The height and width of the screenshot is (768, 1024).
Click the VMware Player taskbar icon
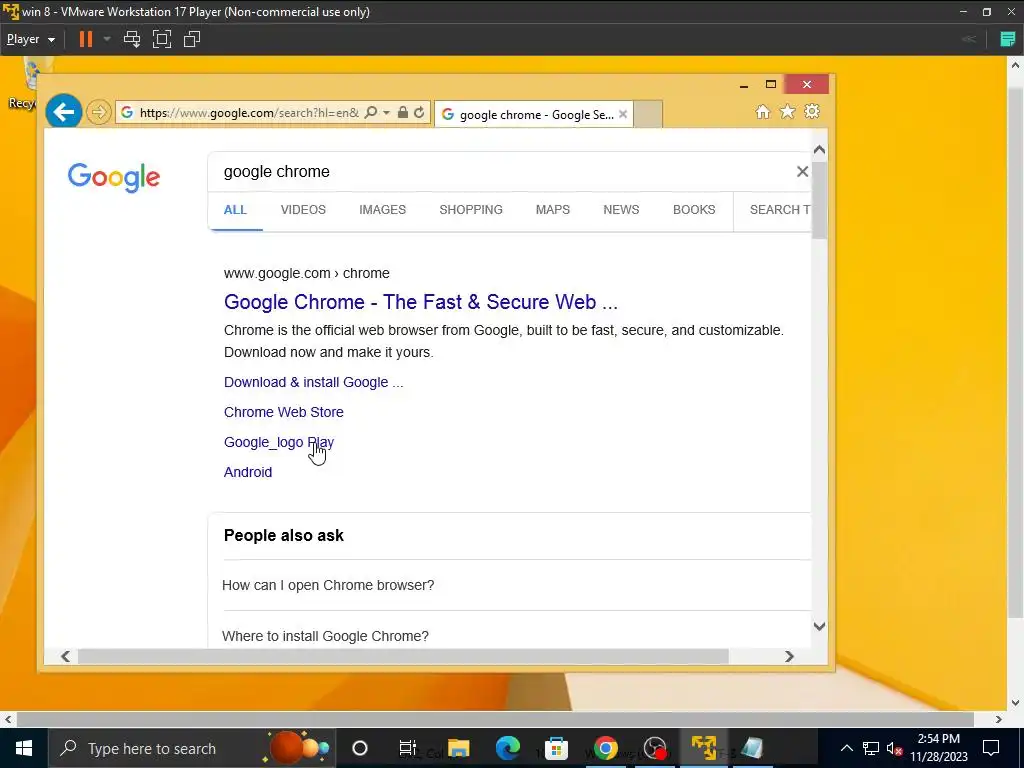coord(703,748)
